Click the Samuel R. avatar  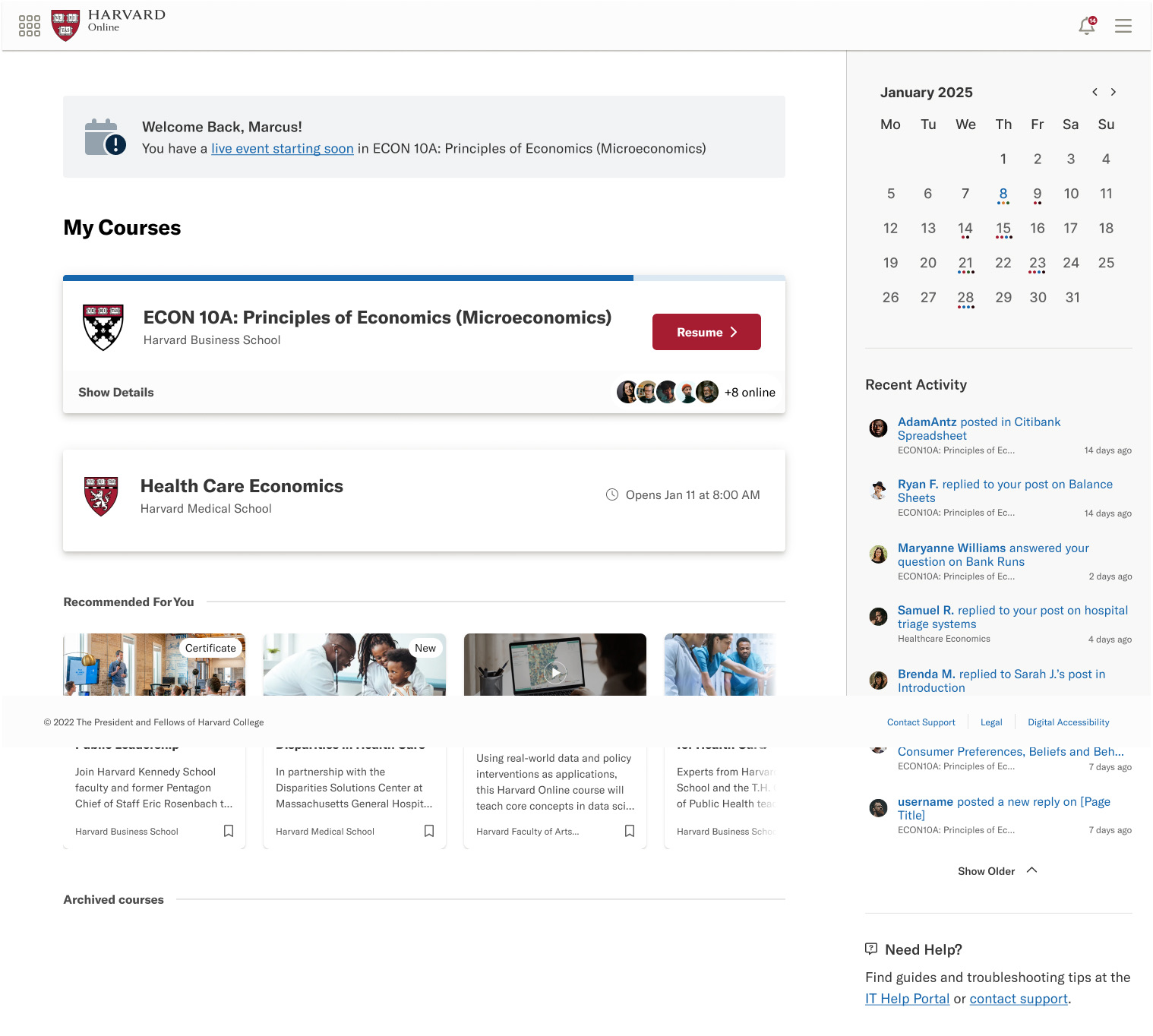[x=878, y=617]
